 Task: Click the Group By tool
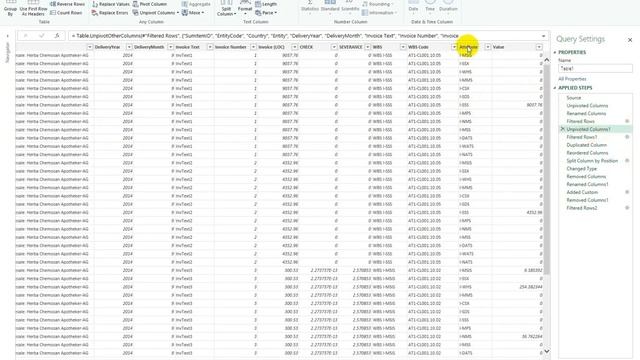click(x=10, y=8)
